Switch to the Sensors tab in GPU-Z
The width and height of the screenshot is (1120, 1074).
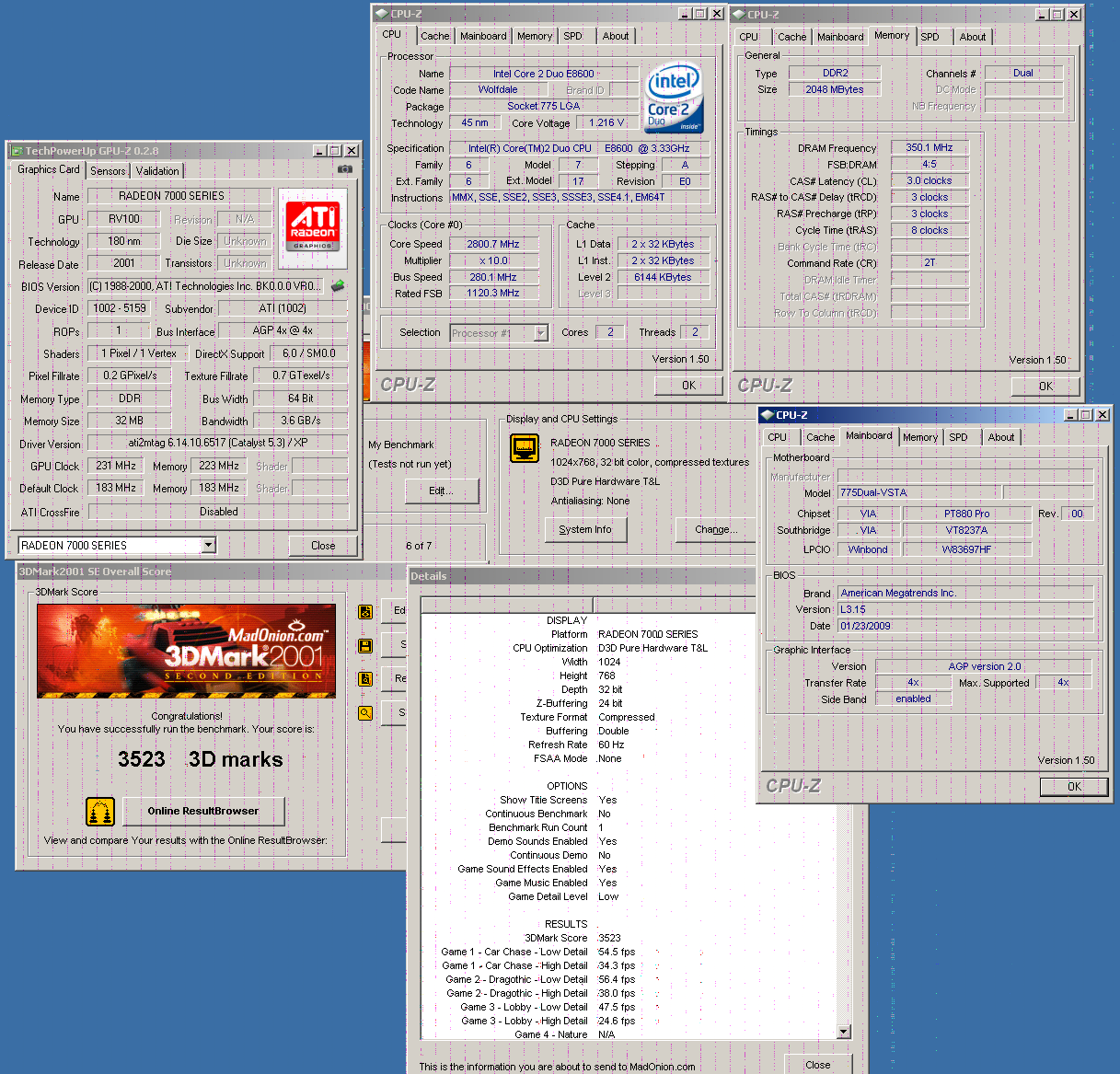point(108,171)
